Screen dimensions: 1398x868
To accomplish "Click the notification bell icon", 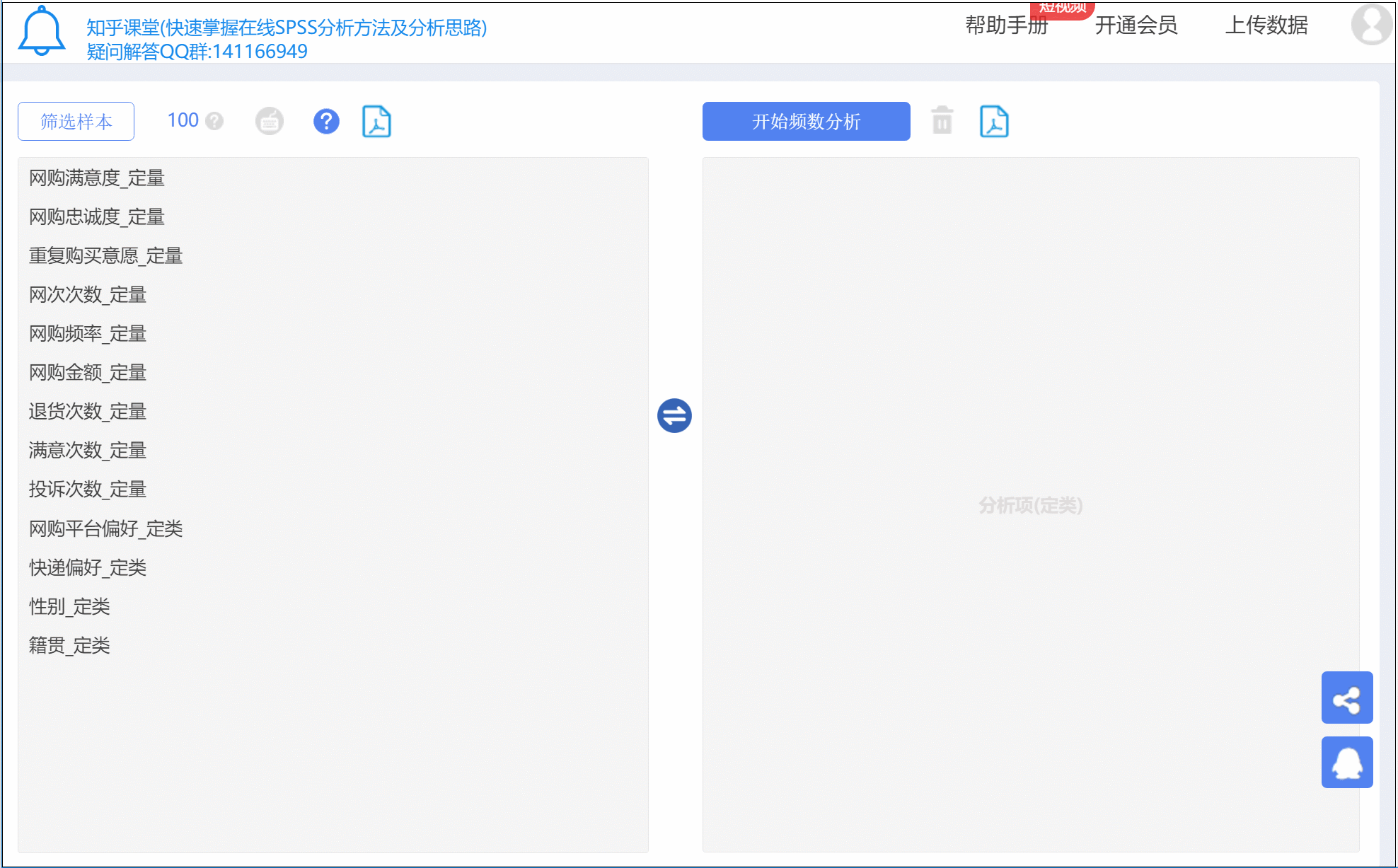I will [41, 32].
